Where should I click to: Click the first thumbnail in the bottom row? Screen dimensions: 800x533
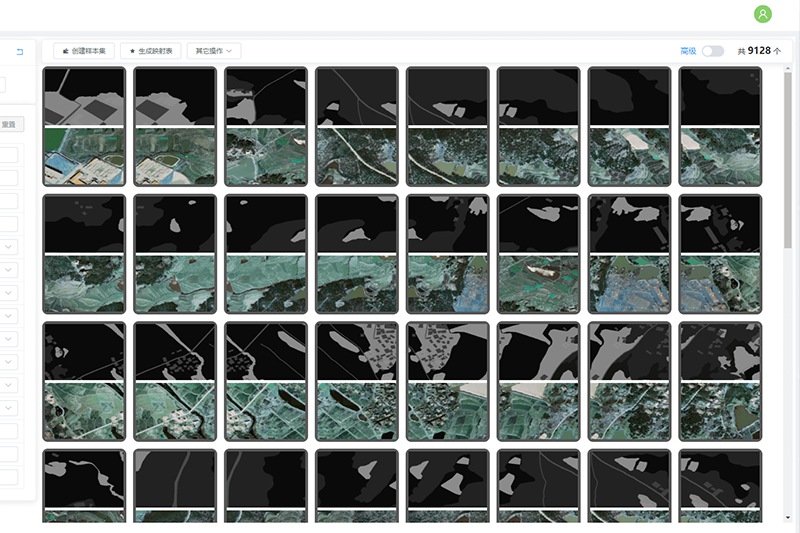84,486
